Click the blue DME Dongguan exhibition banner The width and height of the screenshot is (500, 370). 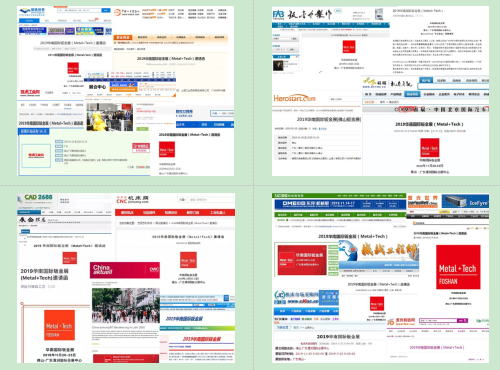point(340,204)
